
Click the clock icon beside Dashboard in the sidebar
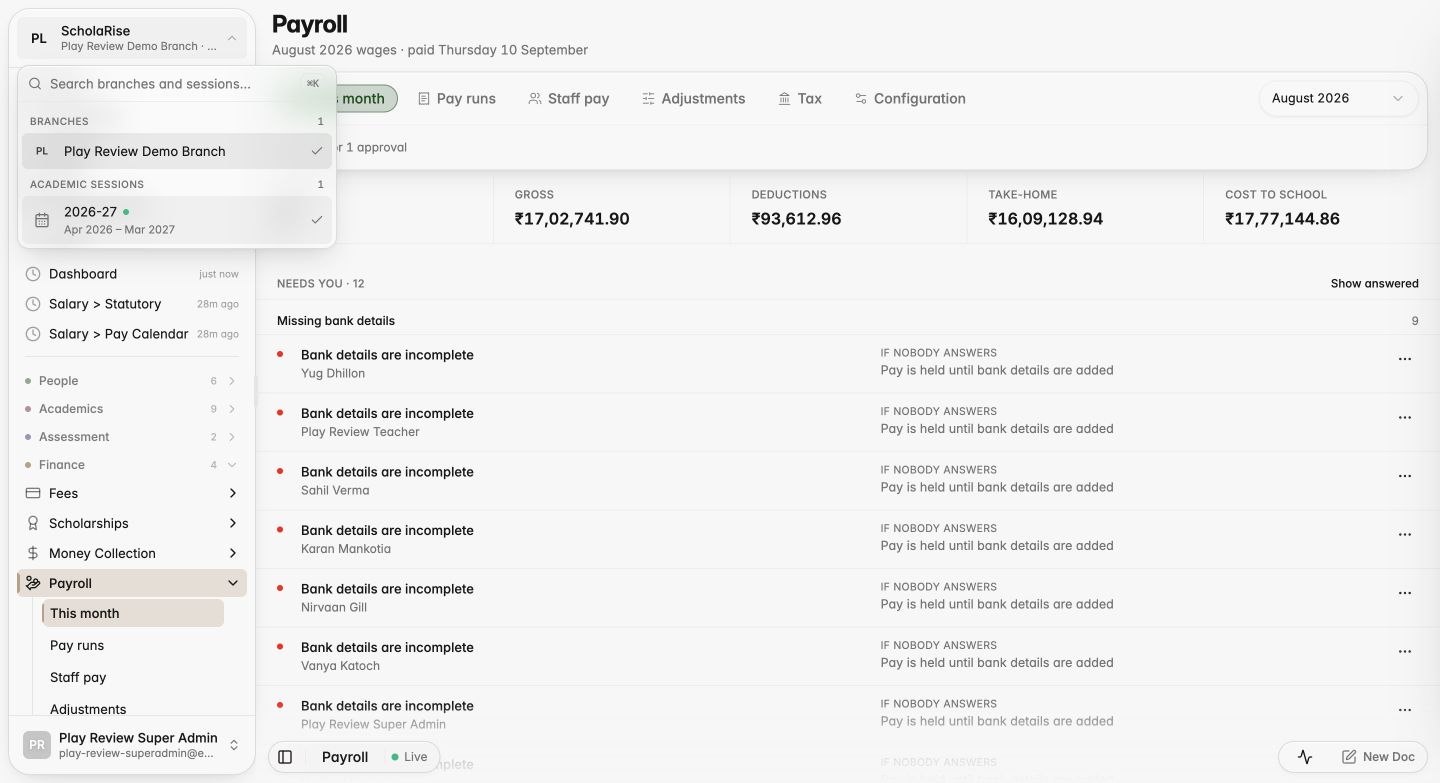(x=33, y=274)
